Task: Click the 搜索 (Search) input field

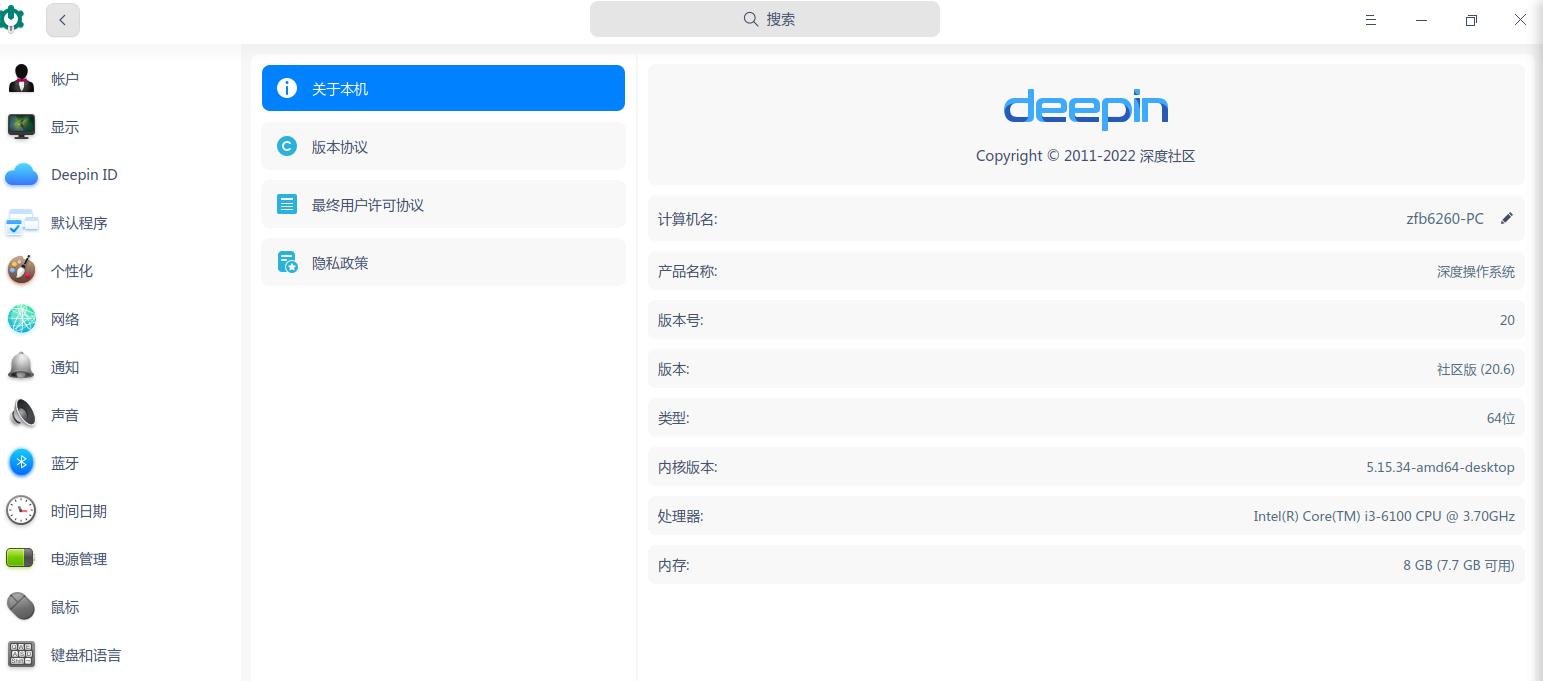Action: click(x=765, y=19)
